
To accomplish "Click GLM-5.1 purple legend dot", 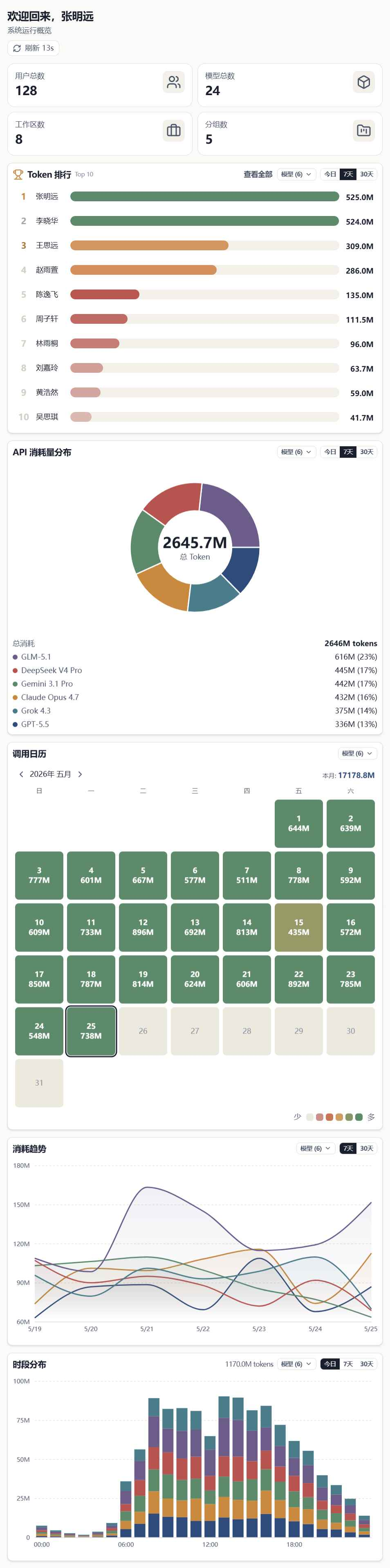I will pyautogui.click(x=15, y=657).
